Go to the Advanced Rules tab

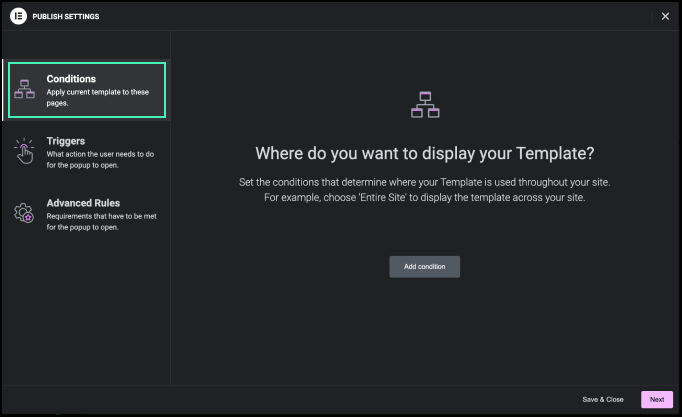pyautogui.click(x=83, y=203)
